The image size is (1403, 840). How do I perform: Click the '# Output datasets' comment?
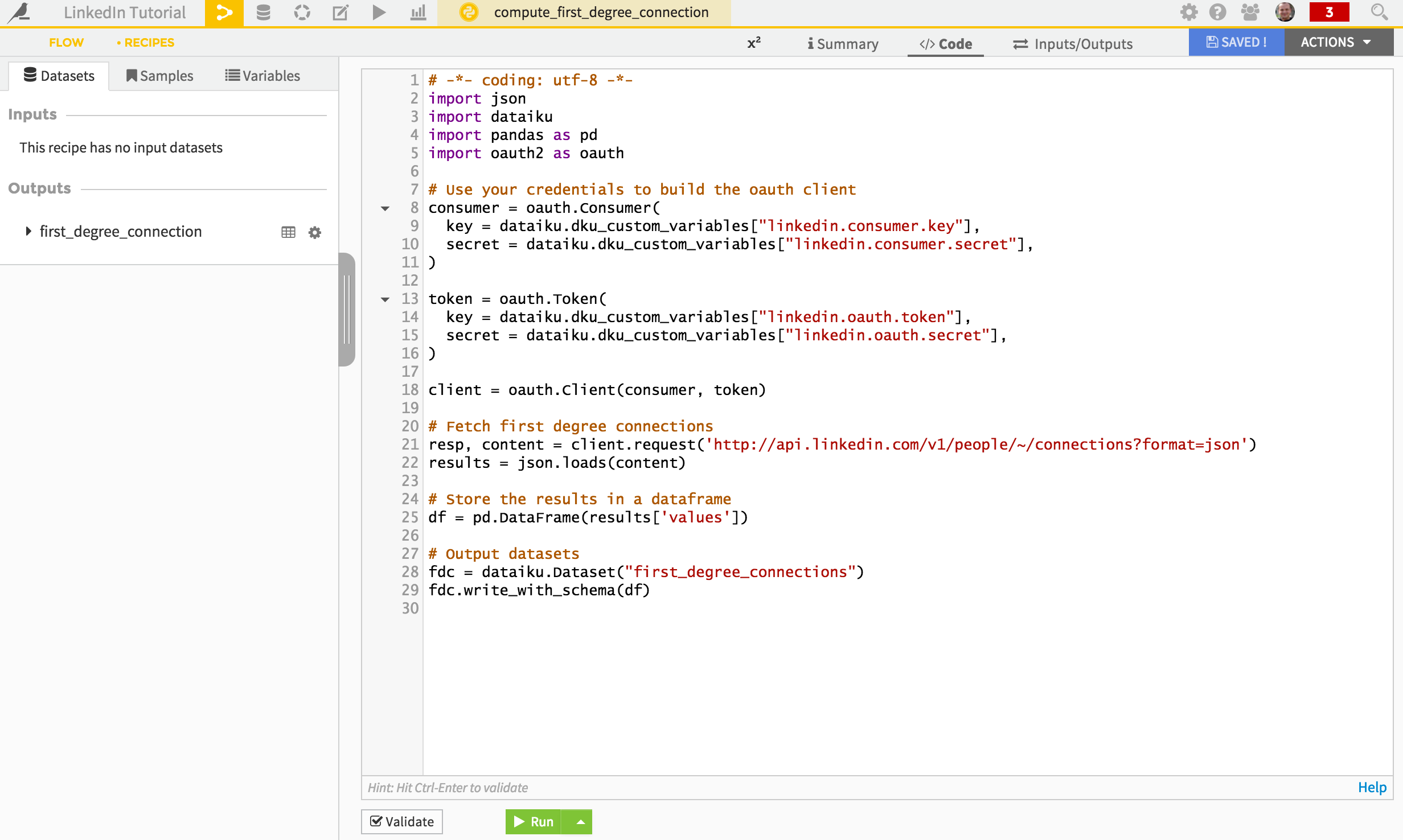tap(504, 554)
